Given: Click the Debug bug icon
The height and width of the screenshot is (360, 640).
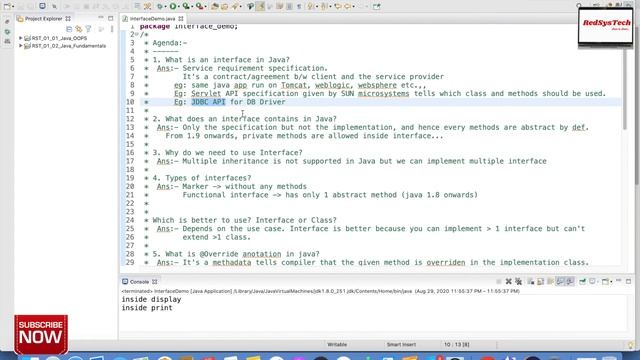Looking at the screenshot, I should point(160,6).
